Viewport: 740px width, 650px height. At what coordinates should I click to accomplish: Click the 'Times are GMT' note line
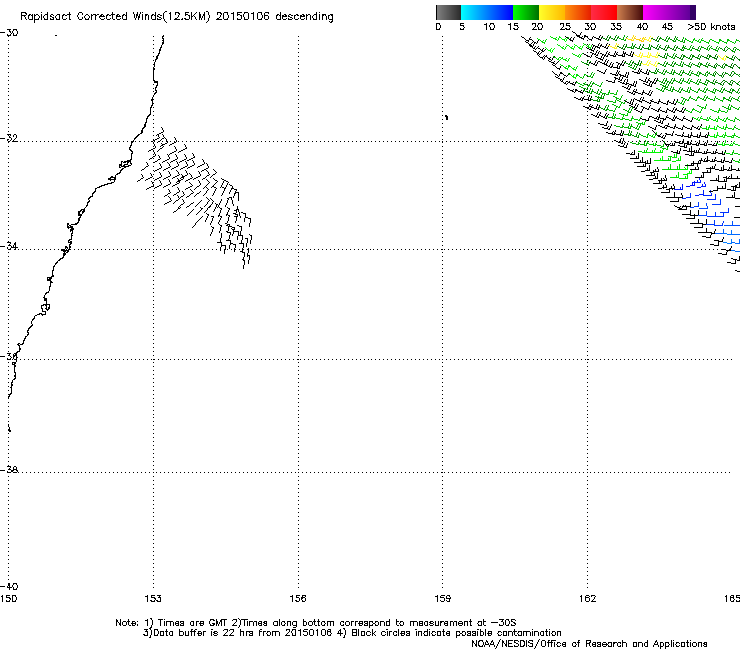tap(316, 623)
